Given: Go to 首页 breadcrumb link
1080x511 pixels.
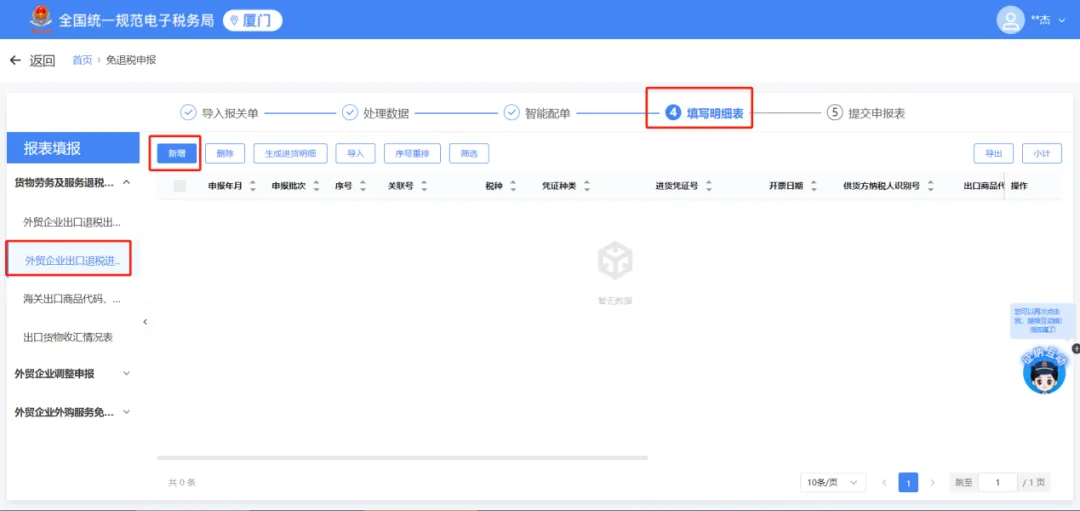Looking at the screenshot, I should tap(82, 60).
